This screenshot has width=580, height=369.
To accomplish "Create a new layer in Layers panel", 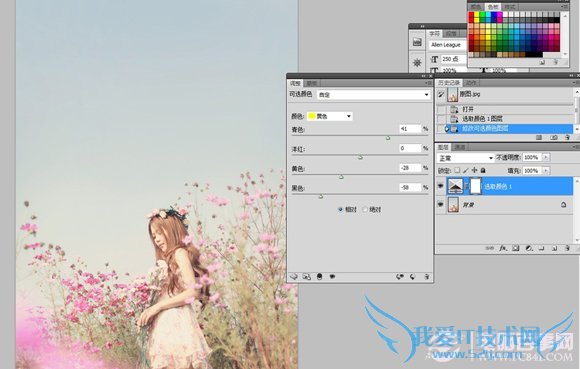I will pos(554,248).
